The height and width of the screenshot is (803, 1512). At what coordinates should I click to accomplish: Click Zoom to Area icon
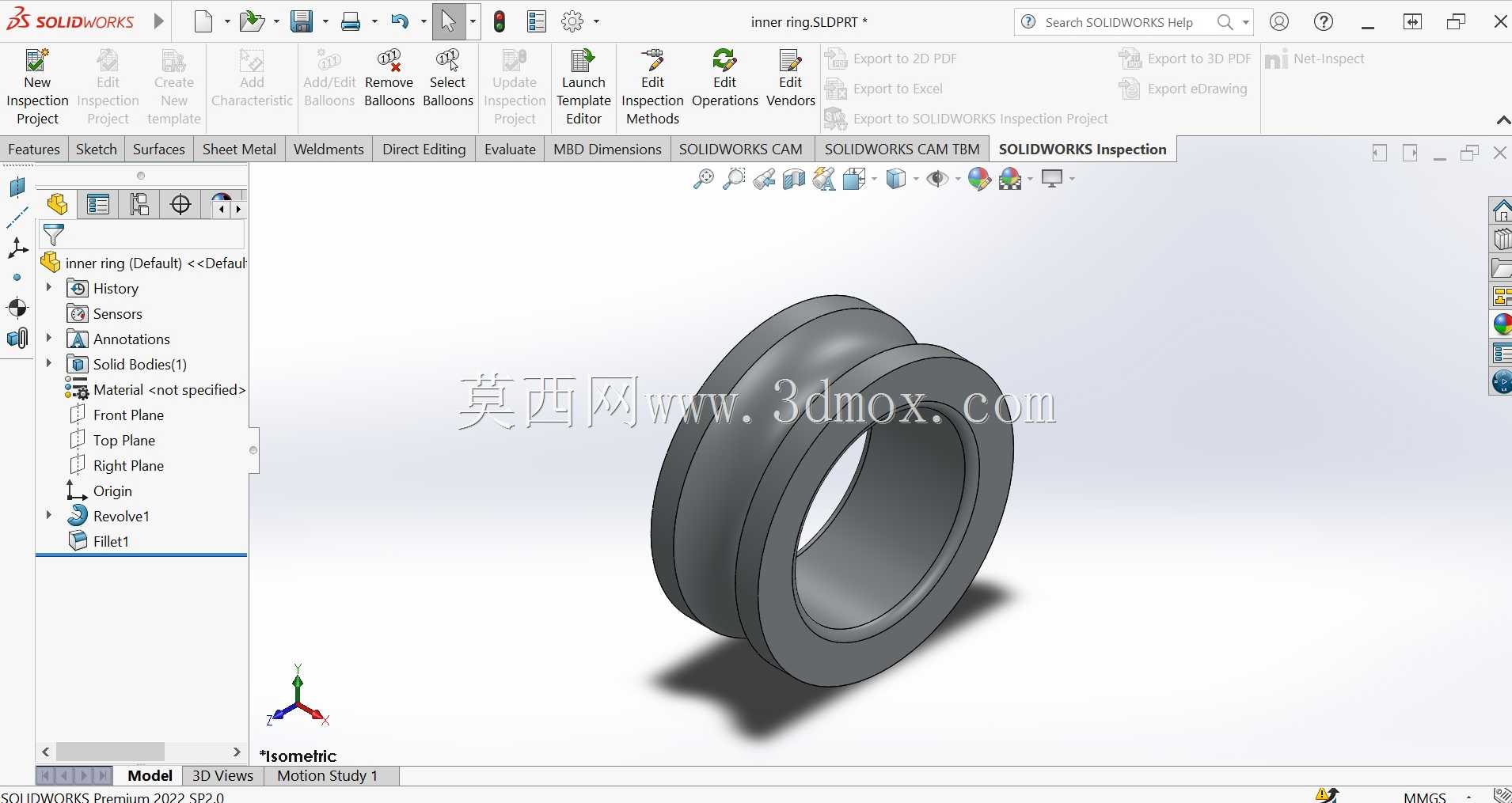coord(734,180)
